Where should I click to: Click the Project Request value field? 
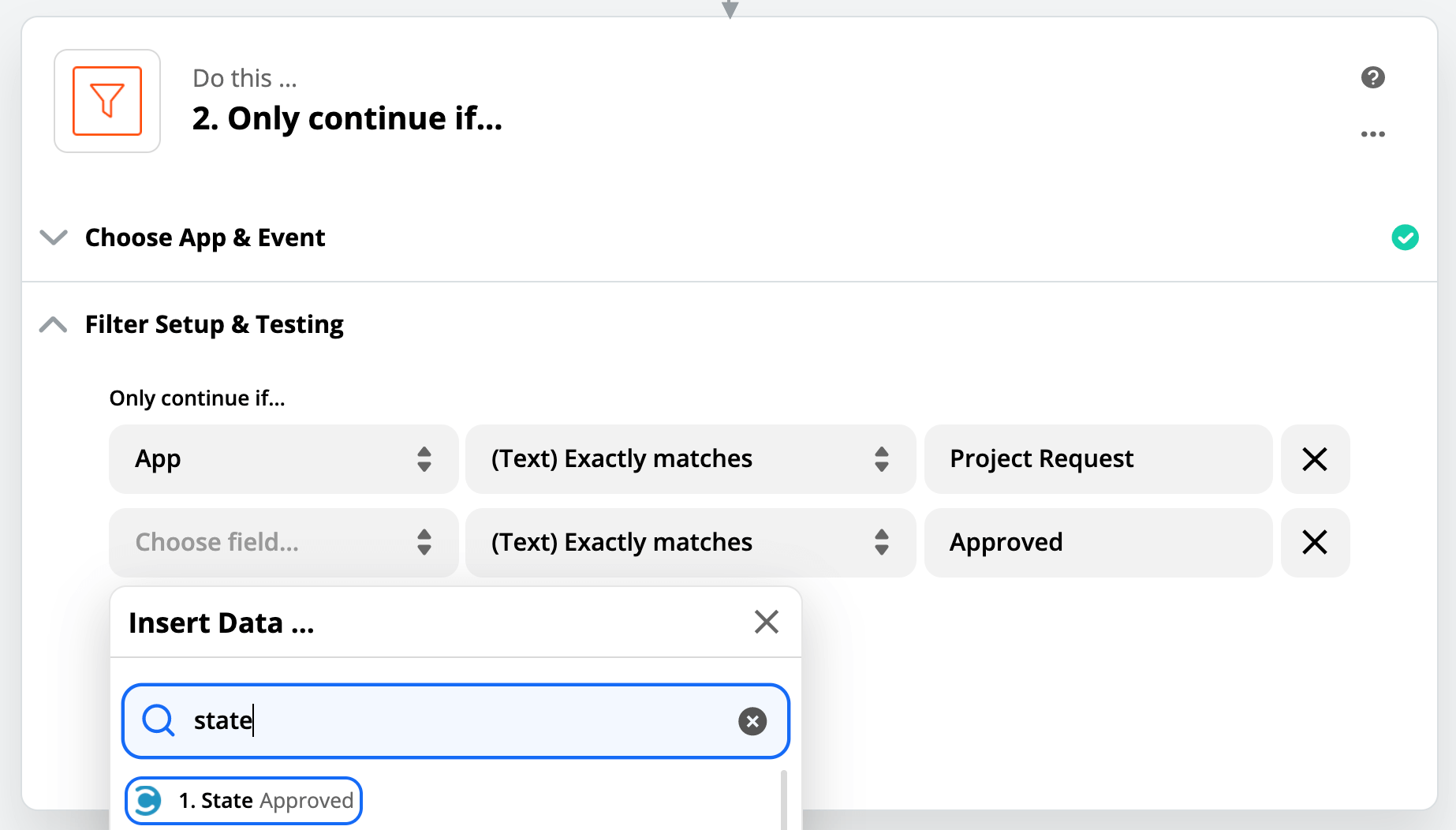(1098, 459)
